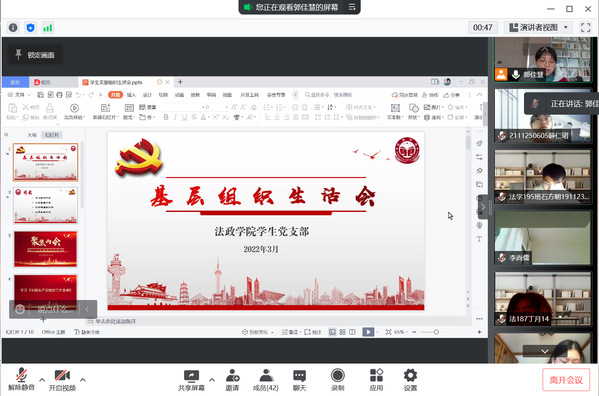The width and height of the screenshot is (599, 396).
Task: Expand video options arrow beside 开启视频
Action: 83,380
